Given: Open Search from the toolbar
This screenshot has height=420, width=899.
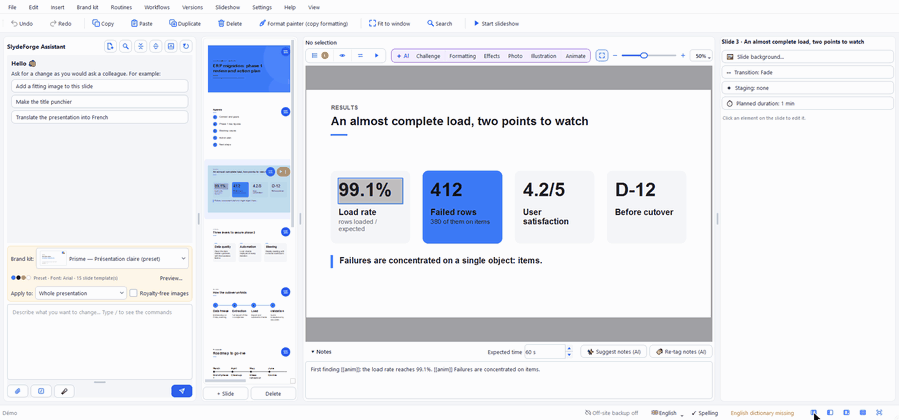Looking at the screenshot, I should pos(440,23).
